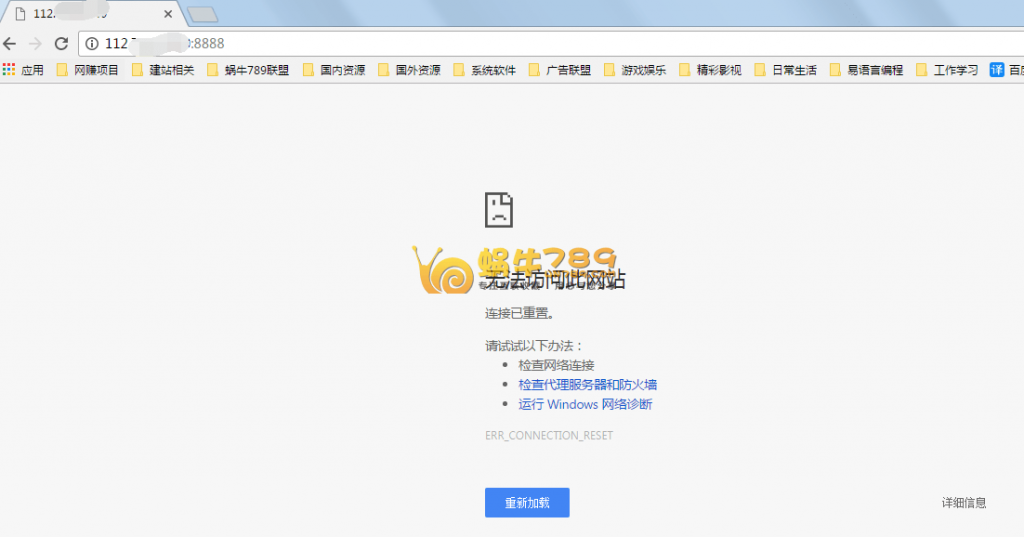Viewport: 1024px width, 537px height.
Task: Open the 系统软件 bookmark folder
Action: [485, 70]
